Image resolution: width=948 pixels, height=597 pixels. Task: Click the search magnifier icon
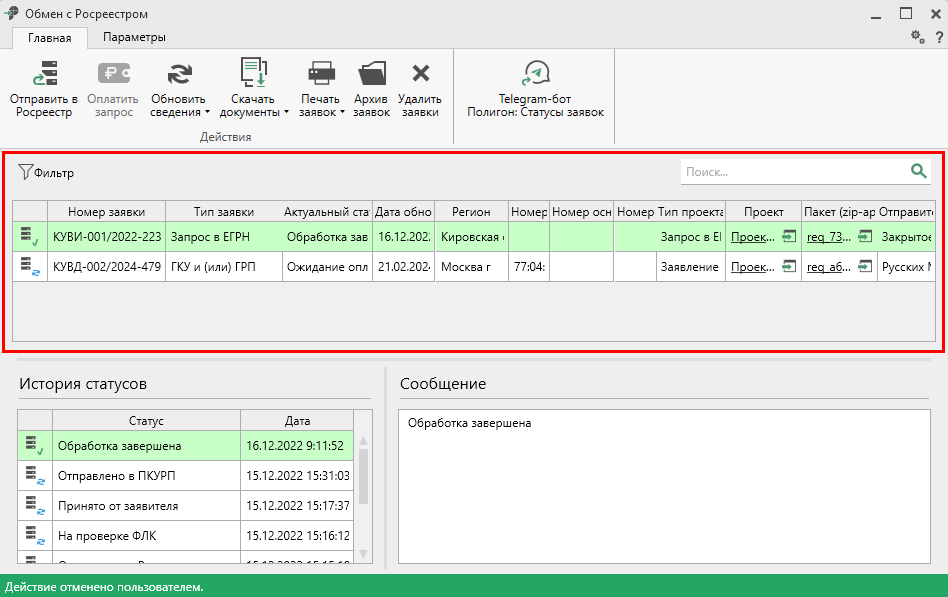[919, 171]
